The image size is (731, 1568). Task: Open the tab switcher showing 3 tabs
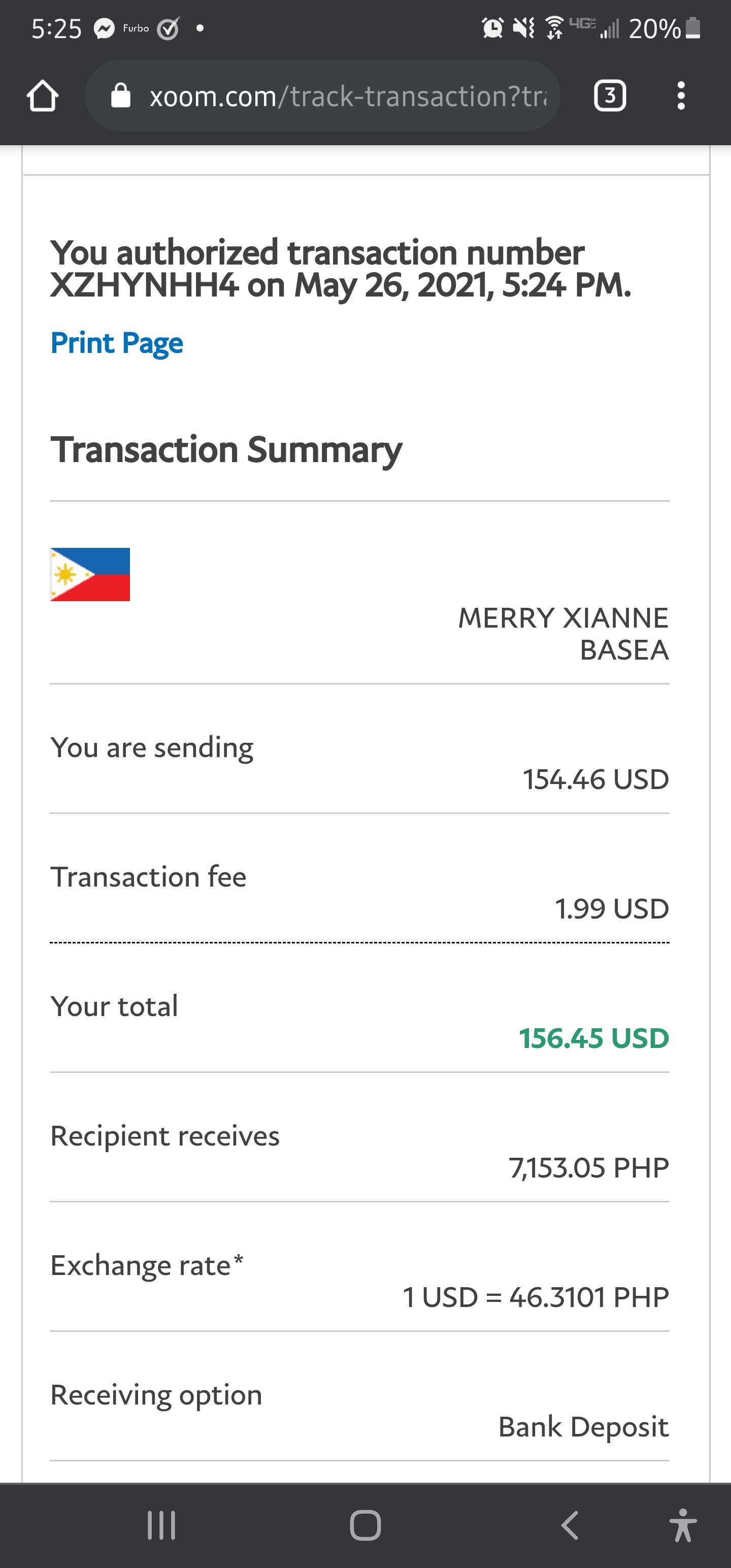[x=610, y=95]
